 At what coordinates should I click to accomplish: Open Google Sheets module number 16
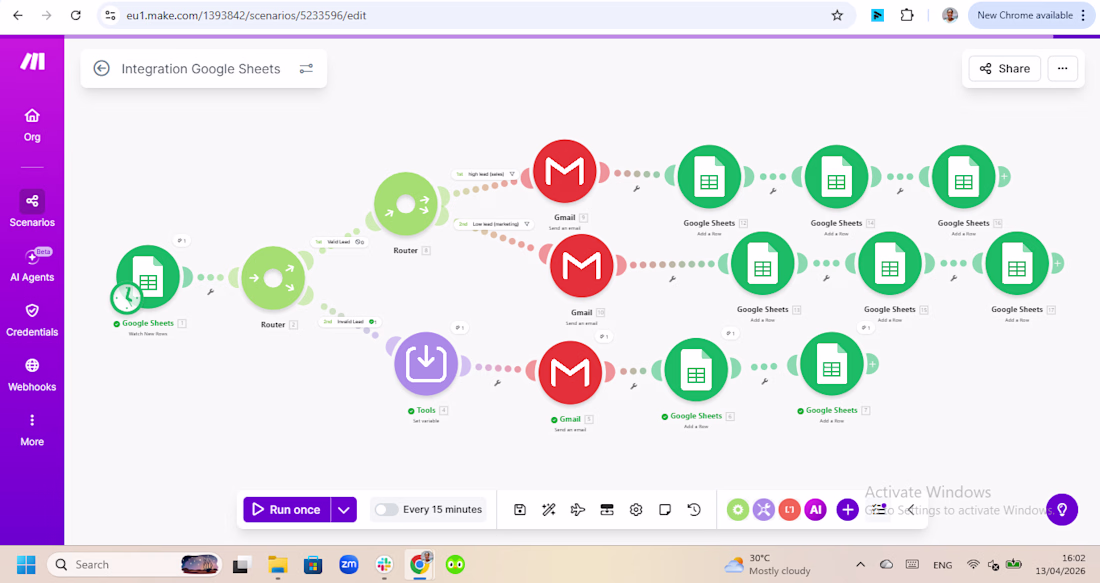point(964,177)
